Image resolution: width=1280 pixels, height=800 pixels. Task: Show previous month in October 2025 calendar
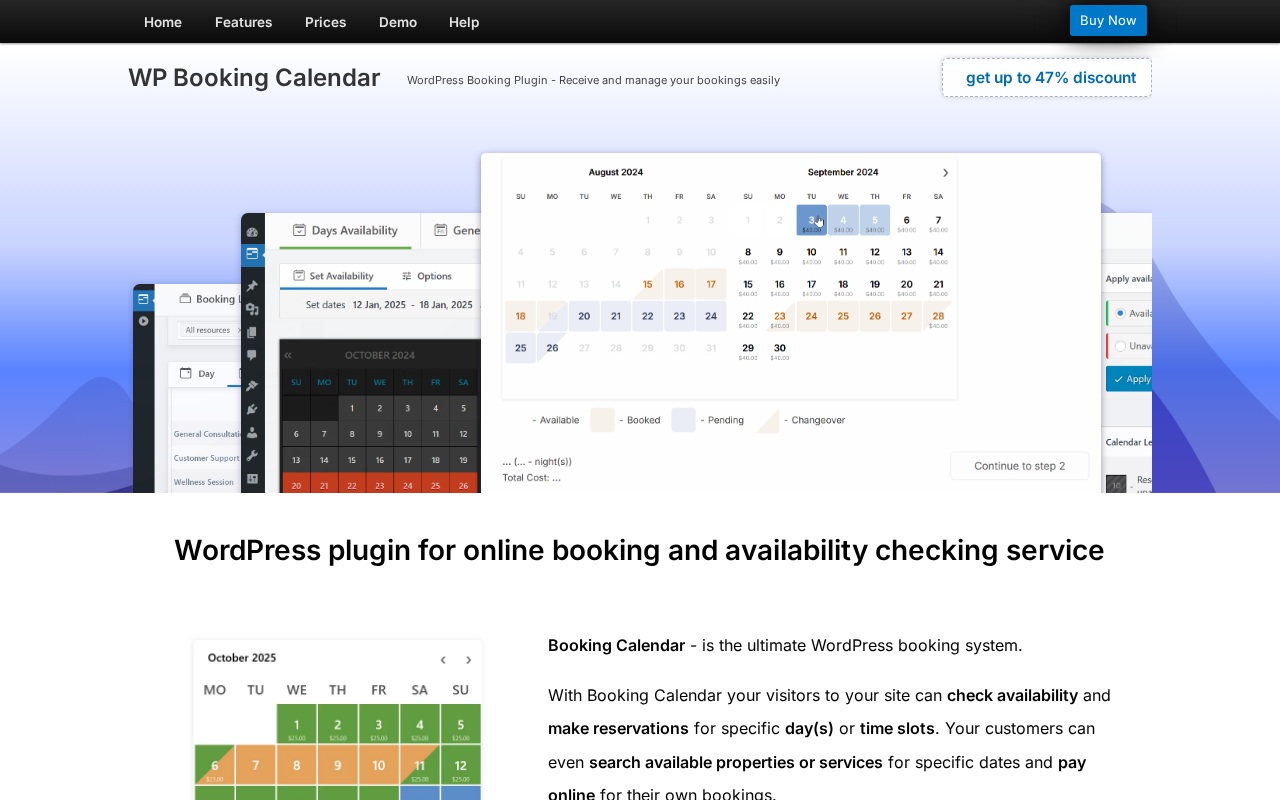pos(443,660)
